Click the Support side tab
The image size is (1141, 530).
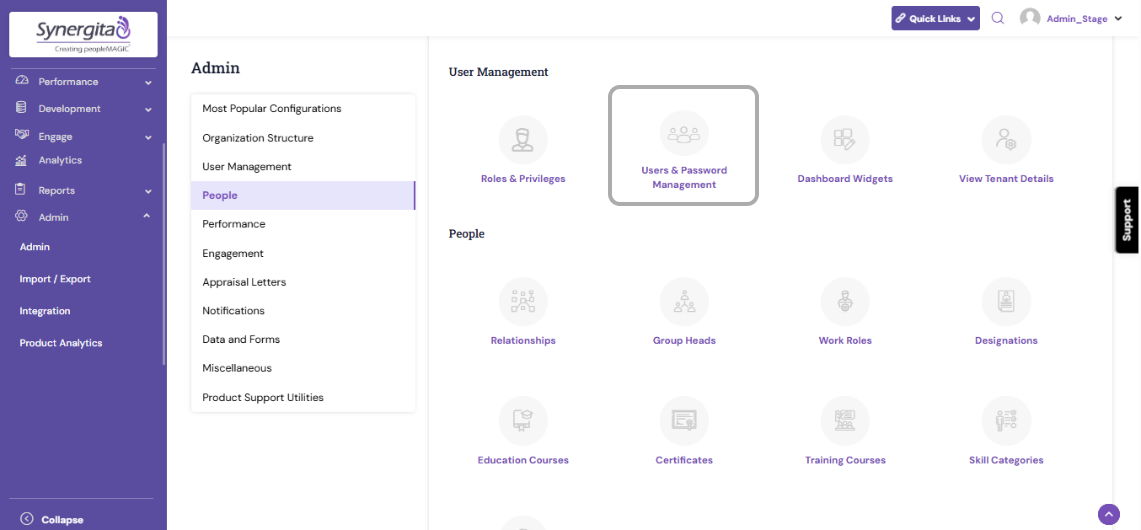pyautogui.click(x=1127, y=220)
